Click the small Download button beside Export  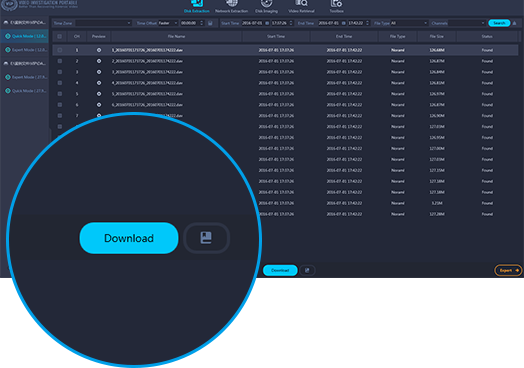pyautogui.click(x=280, y=270)
